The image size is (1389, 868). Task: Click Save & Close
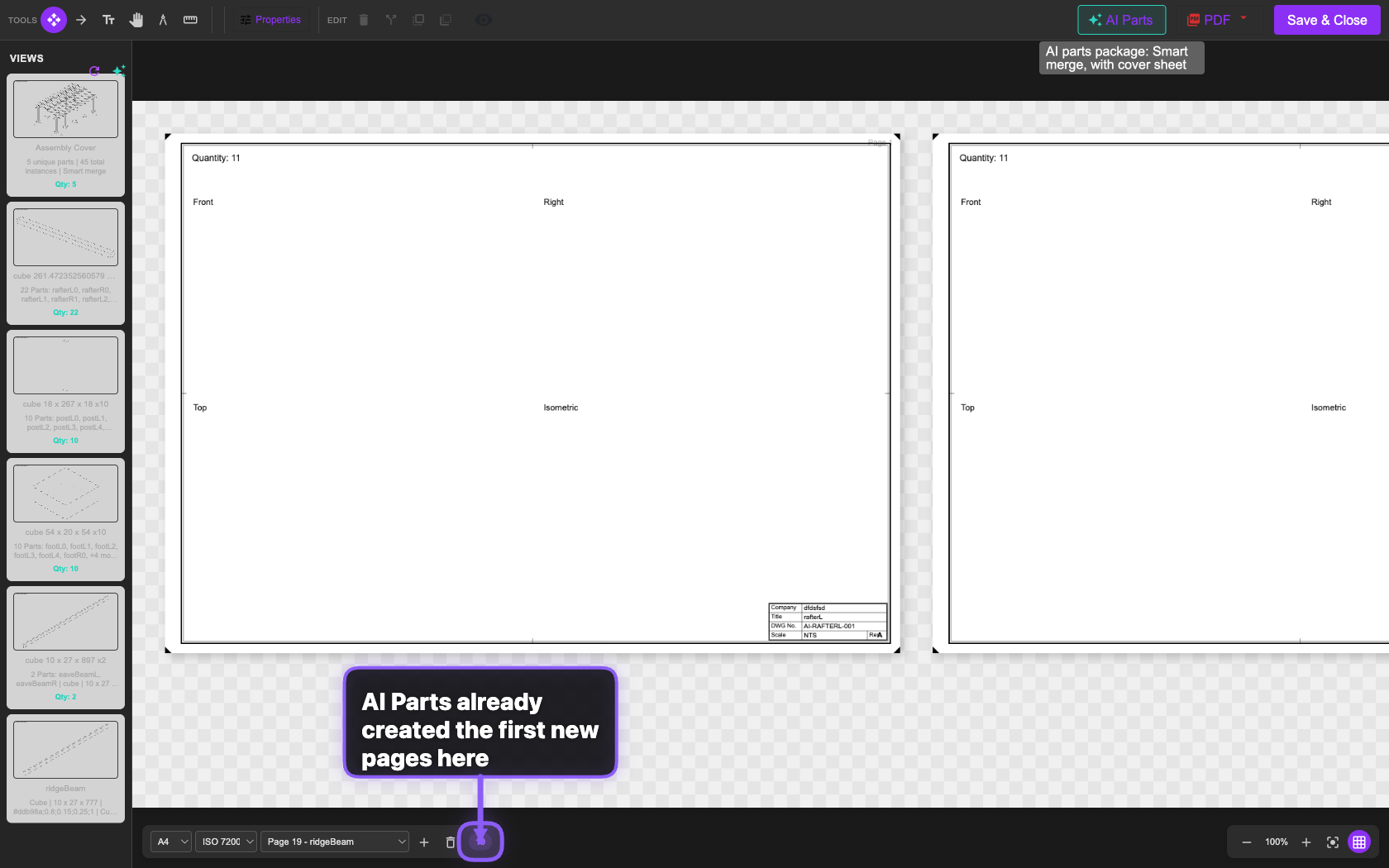(x=1326, y=20)
